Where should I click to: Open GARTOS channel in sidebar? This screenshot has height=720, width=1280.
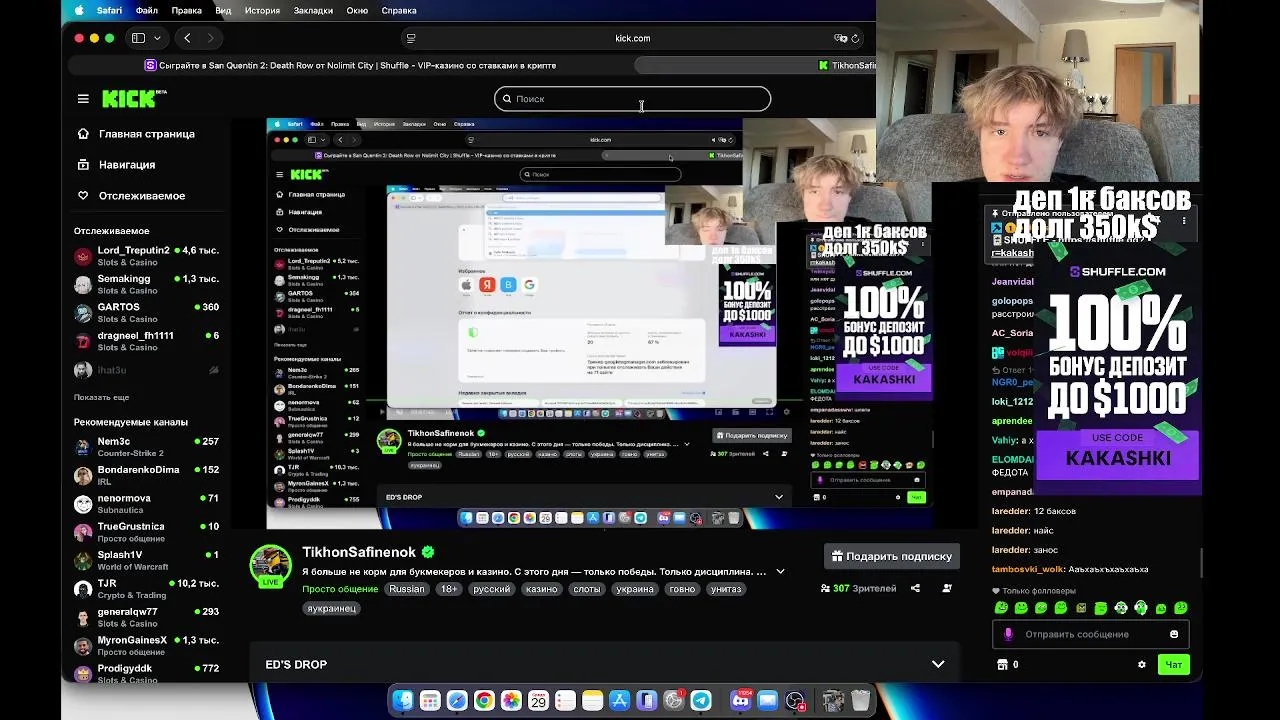coord(146,313)
